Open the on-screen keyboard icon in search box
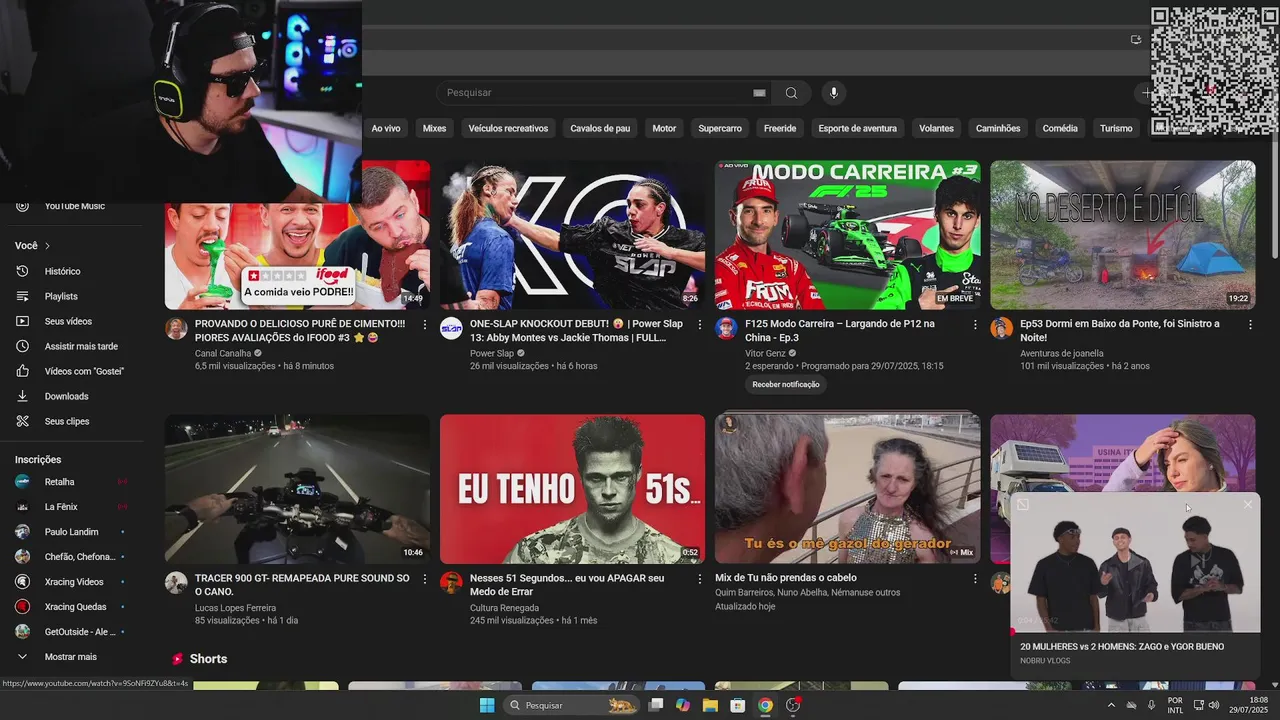Image resolution: width=1280 pixels, height=720 pixels. [x=759, y=93]
